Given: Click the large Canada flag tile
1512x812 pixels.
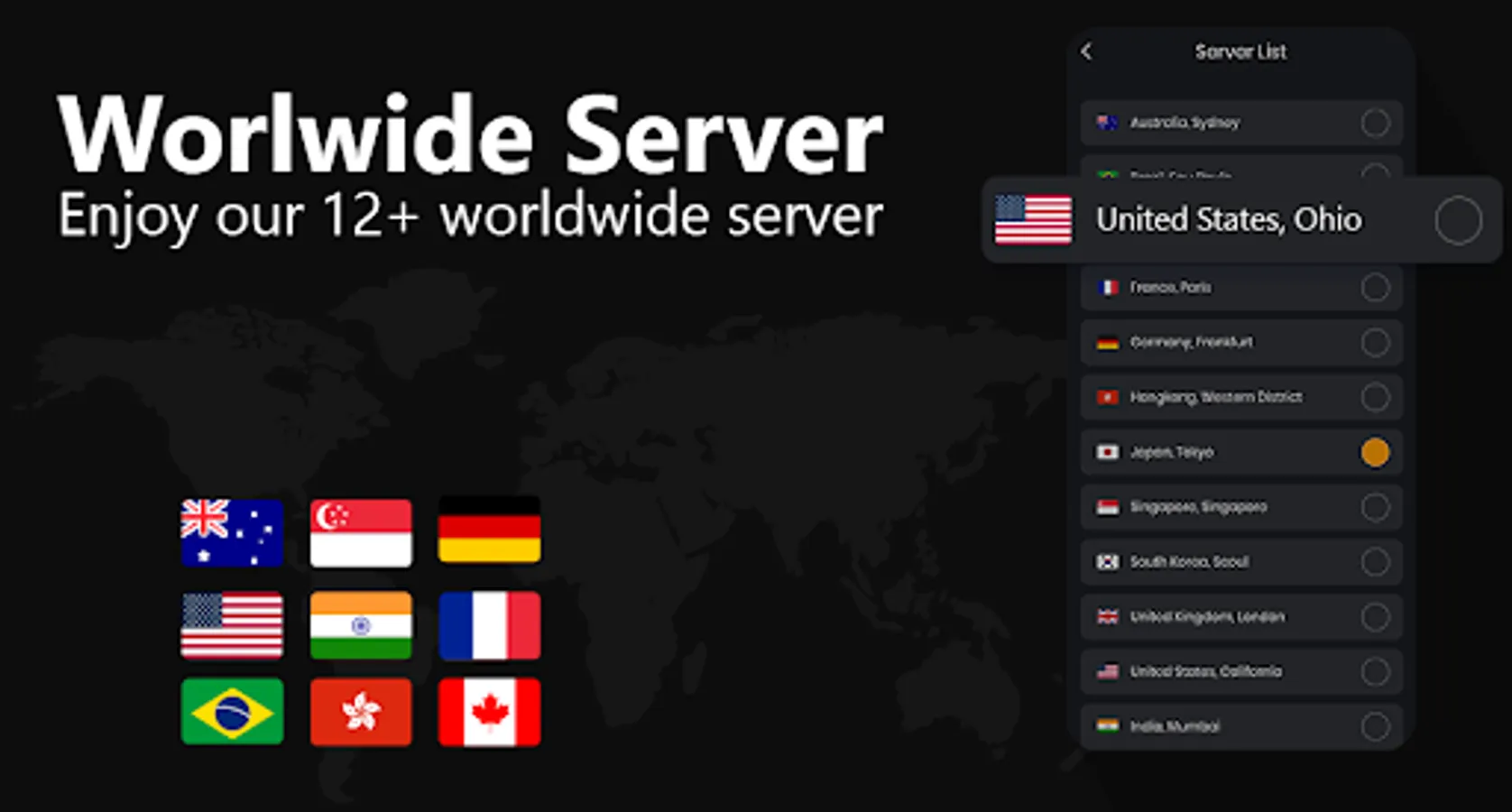Looking at the screenshot, I should click(489, 713).
